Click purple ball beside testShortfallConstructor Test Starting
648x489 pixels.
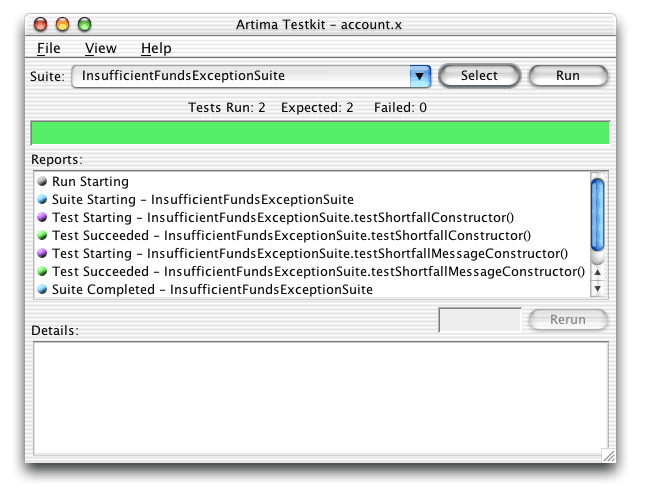pos(42,217)
